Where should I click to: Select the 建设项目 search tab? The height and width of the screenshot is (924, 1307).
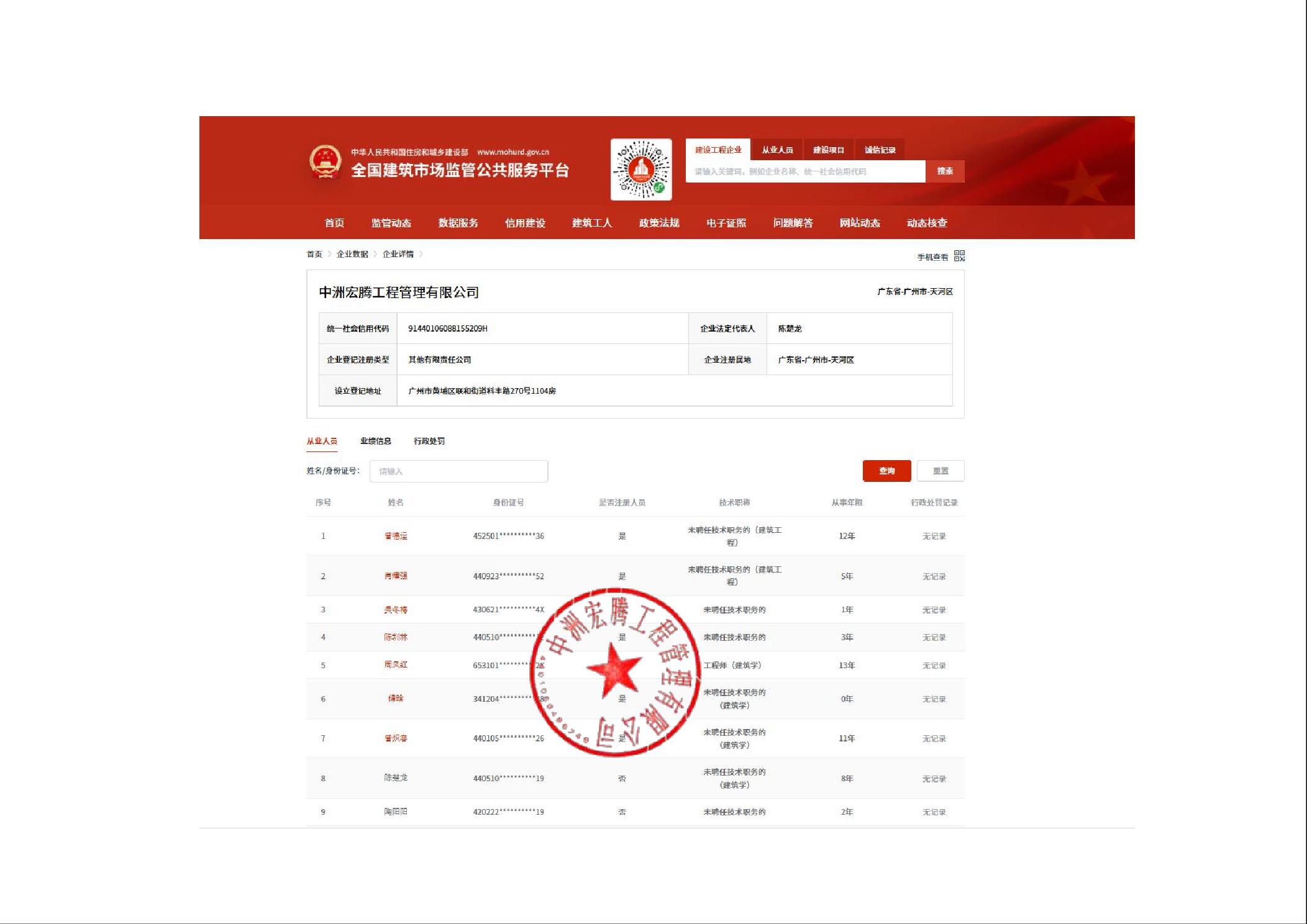829,150
